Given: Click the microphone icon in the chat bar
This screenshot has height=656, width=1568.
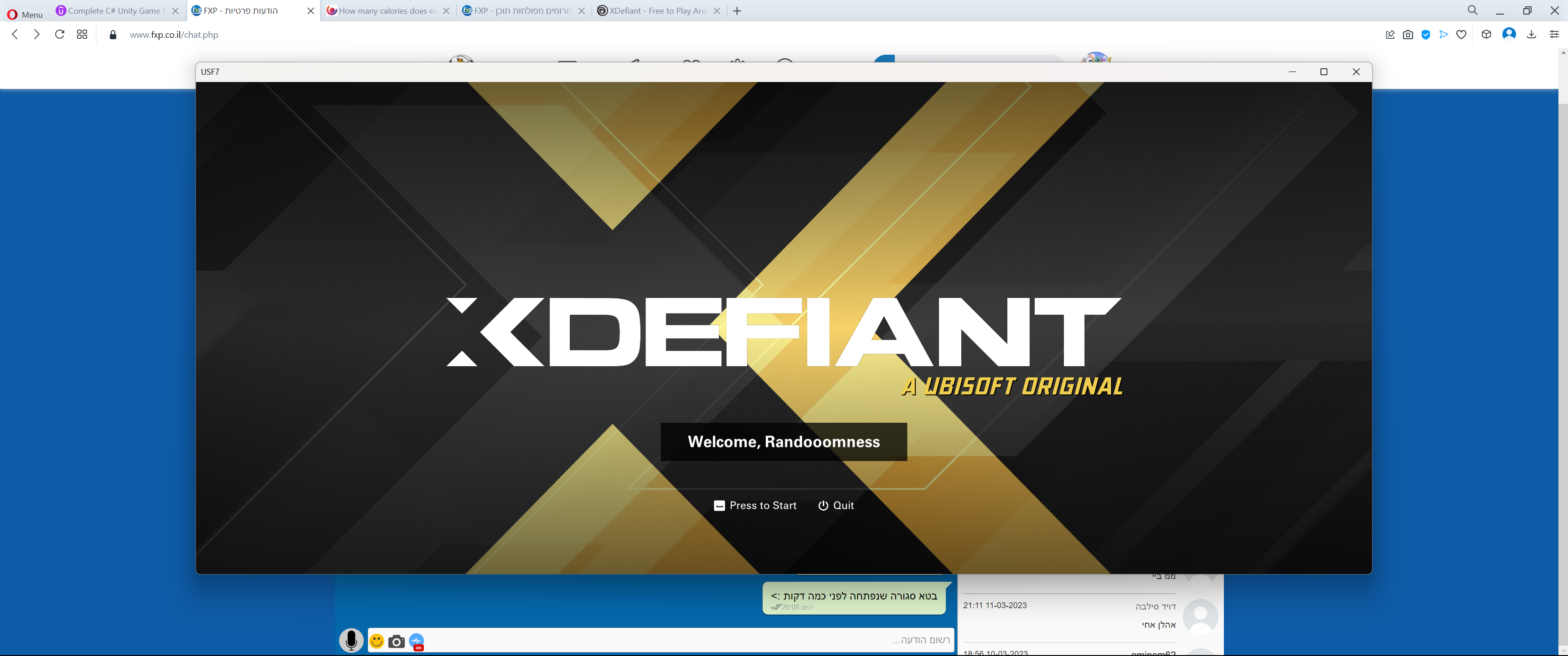Looking at the screenshot, I should [351, 640].
